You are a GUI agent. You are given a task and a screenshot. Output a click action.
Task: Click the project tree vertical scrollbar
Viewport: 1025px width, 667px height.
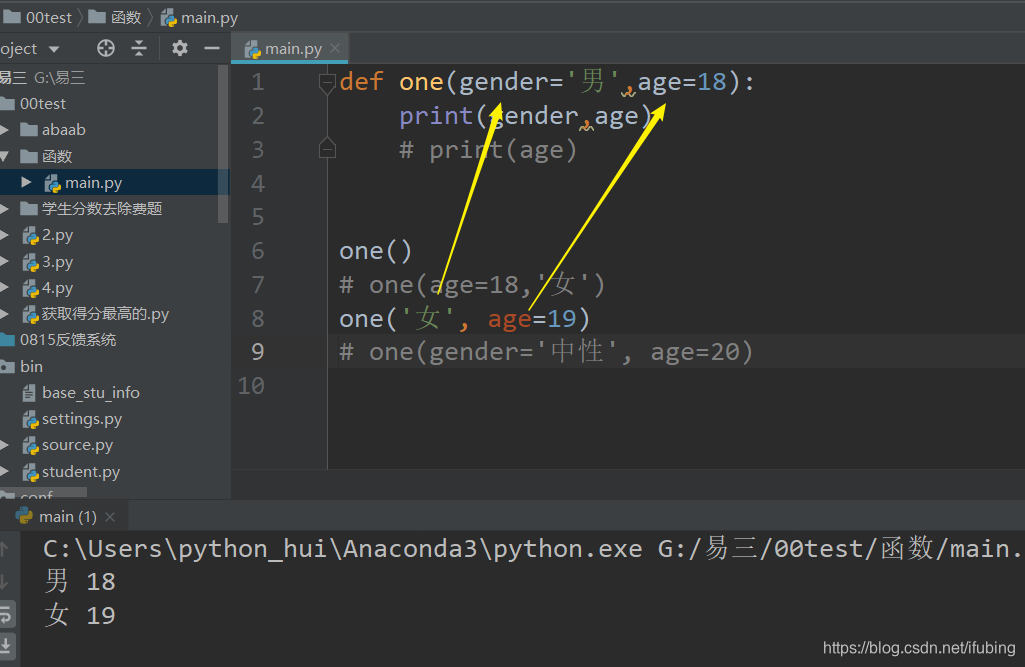[x=223, y=144]
